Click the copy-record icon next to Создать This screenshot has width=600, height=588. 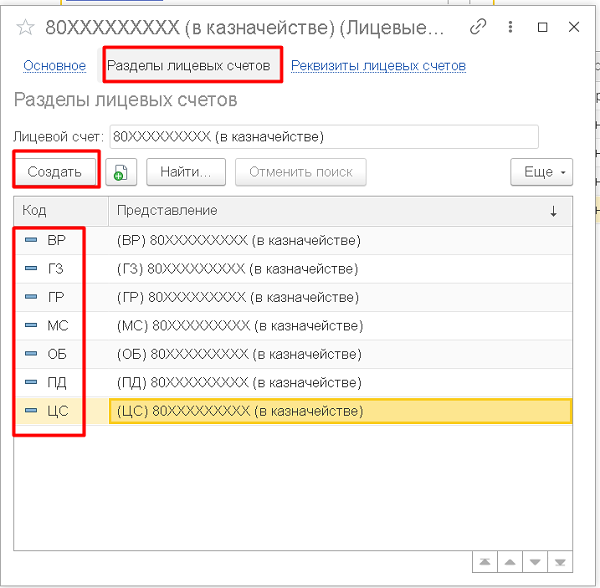click(120, 172)
